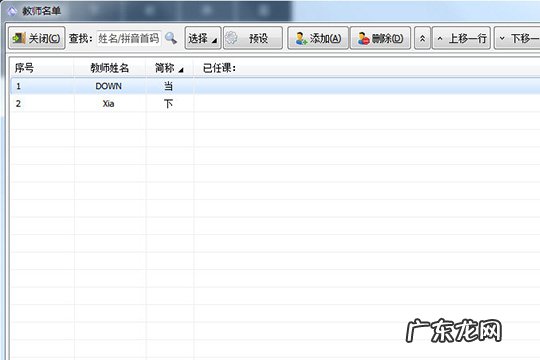Open the 选择 dropdown button
Image resolution: width=540 pixels, height=360 pixels.
click(203, 38)
